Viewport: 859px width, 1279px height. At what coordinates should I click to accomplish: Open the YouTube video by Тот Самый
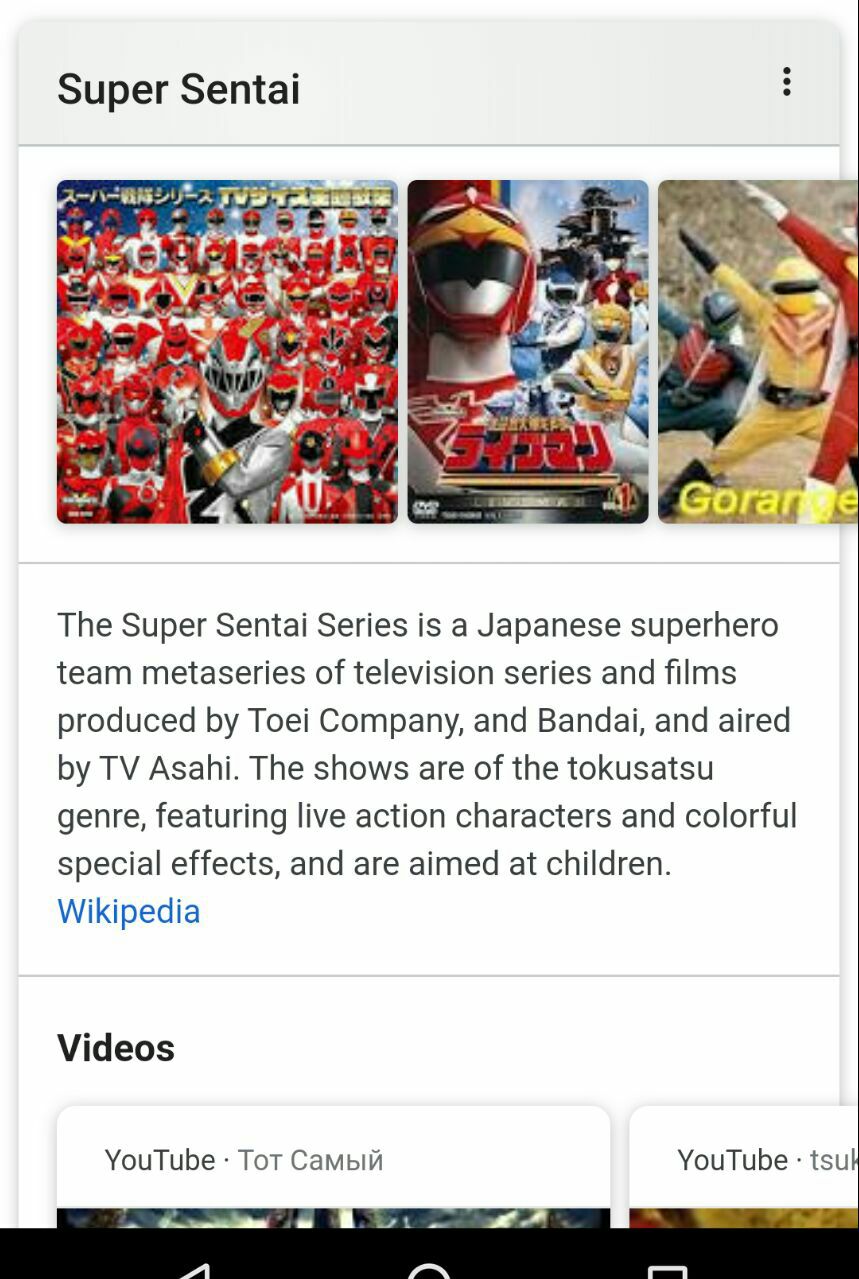[333, 1167]
